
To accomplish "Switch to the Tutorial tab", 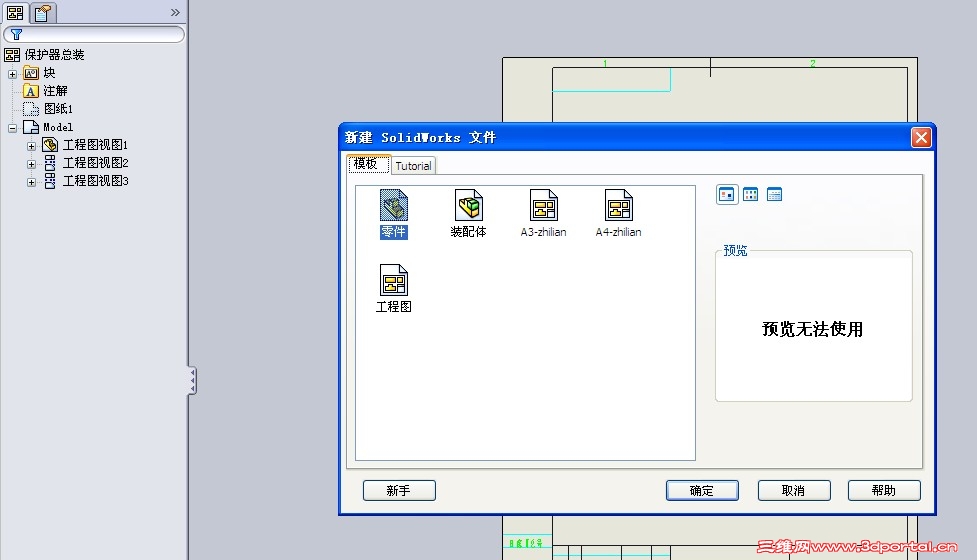I will (x=413, y=166).
